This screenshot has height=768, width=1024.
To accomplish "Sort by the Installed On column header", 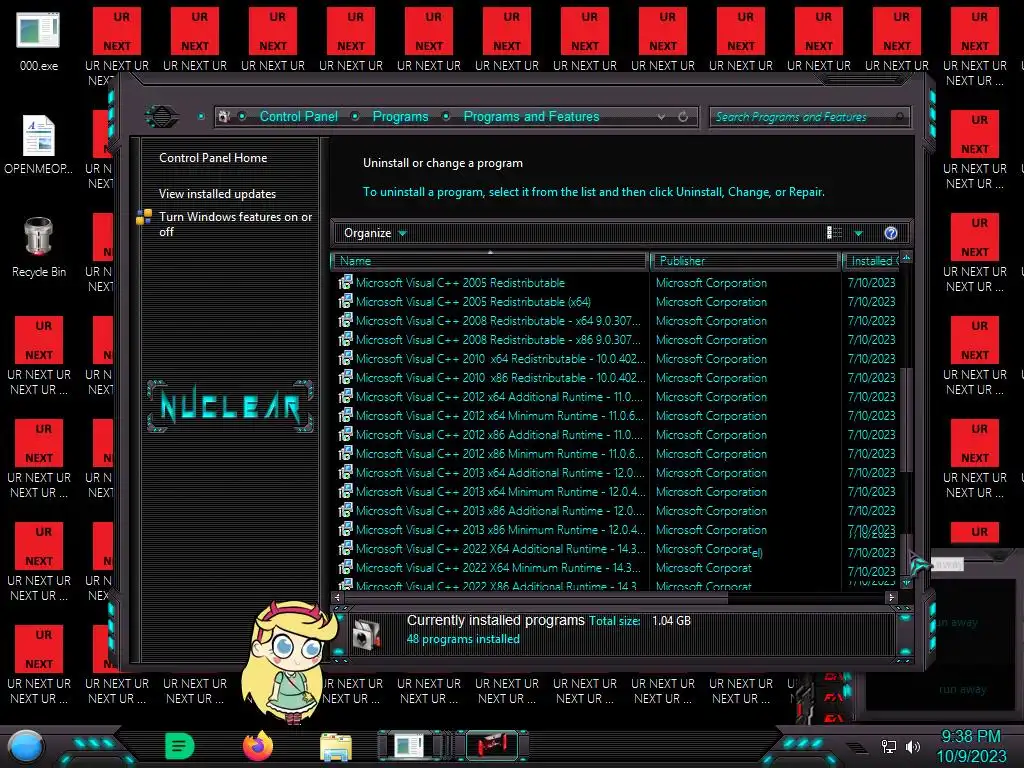I will click(x=871, y=261).
